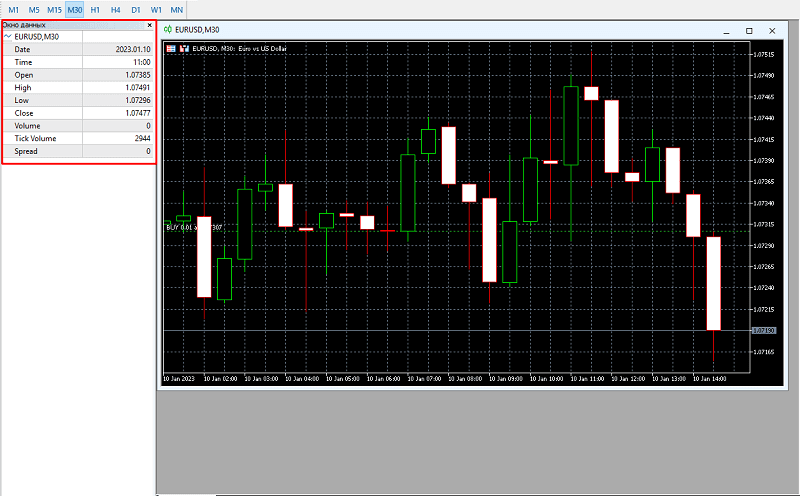This screenshot has width=800, height=496.
Task: Select the M30 timeframe button
Action: coord(75,10)
